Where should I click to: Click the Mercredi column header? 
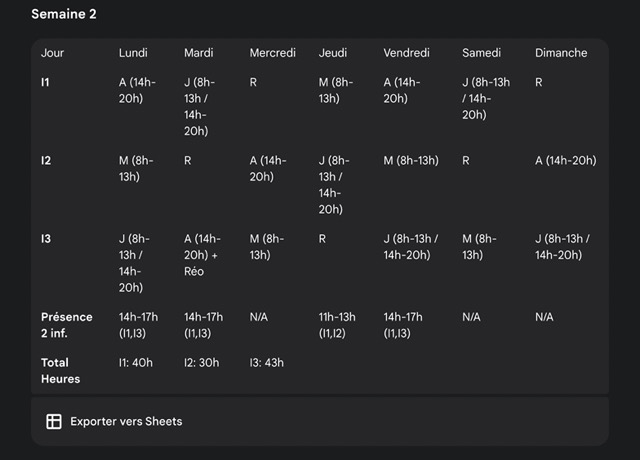point(272,53)
